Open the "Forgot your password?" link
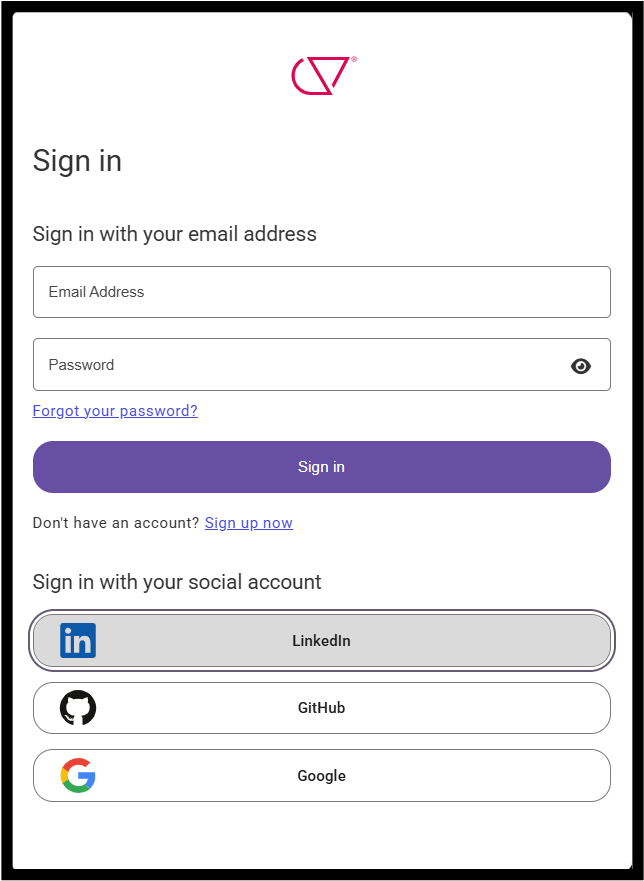Viewport: 644px width, 881px height. click(x=115, y=411)
